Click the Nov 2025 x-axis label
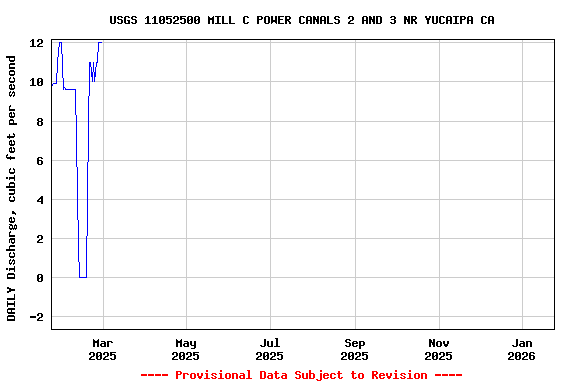Image resolution: width=576 pixels, height=384 pixels. (439, 349)
